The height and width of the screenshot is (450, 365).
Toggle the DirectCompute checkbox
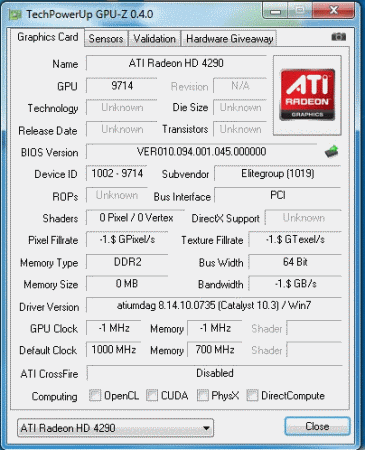[x=252, y=395]
